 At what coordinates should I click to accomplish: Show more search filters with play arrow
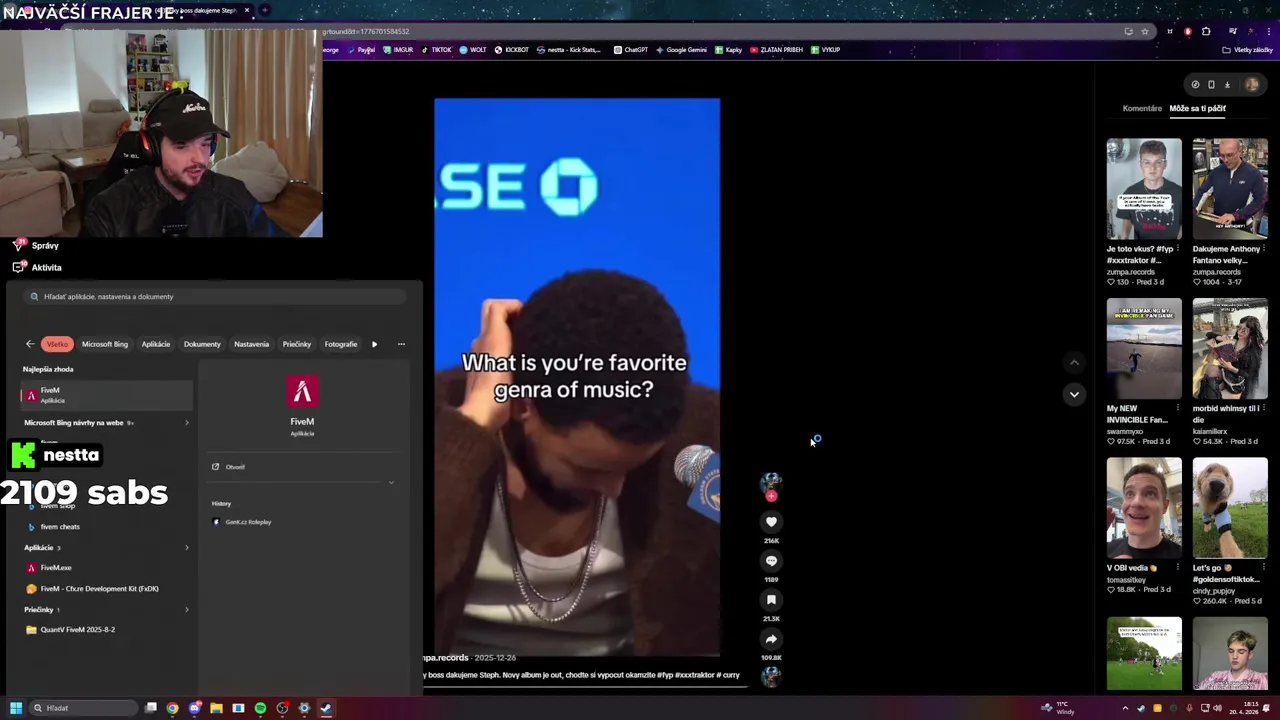374,344
